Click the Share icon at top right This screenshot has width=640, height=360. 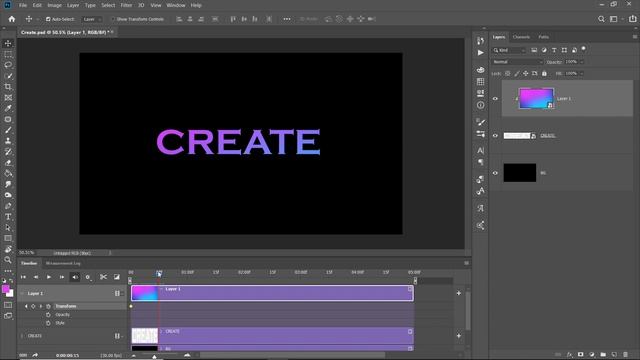click(x=632, y=19)
